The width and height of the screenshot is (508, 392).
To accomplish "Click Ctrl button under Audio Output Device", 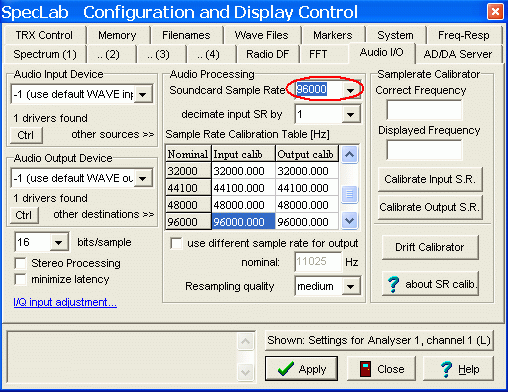I will pyautogui.click(x=24, y=215).
